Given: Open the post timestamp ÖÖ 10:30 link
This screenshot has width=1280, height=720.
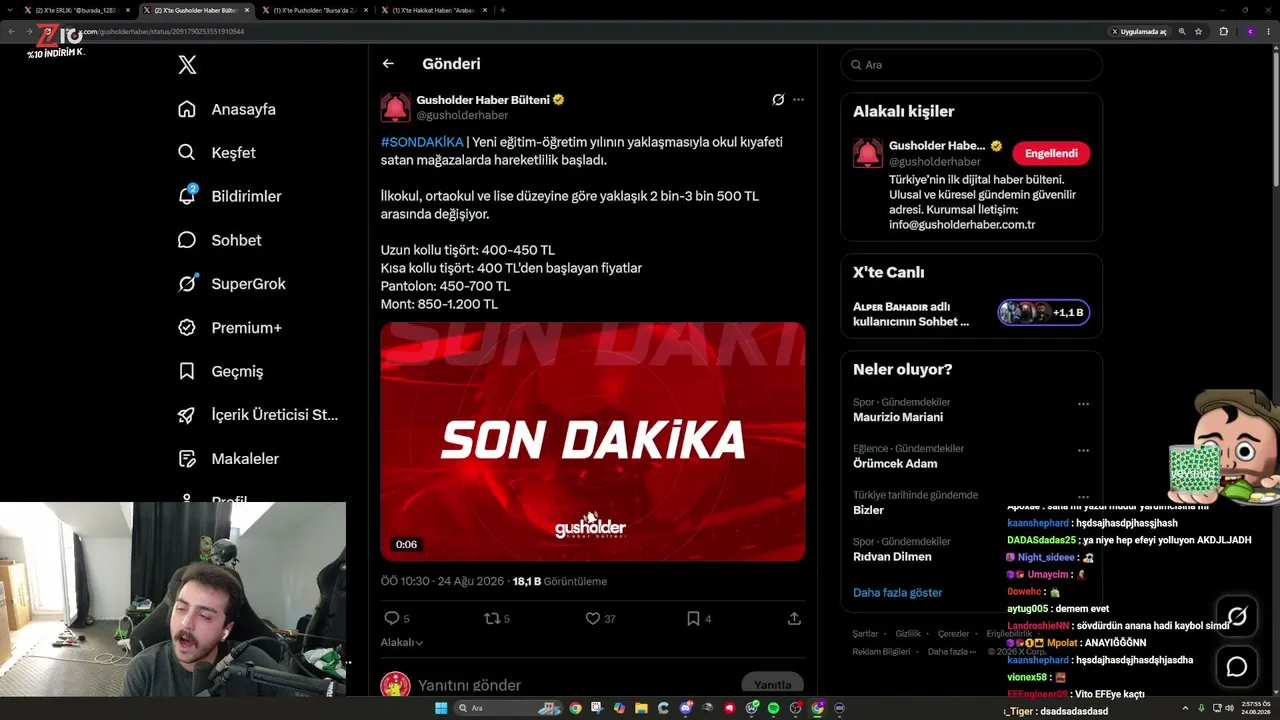Looking at the screenshot, I should point(443,581).
